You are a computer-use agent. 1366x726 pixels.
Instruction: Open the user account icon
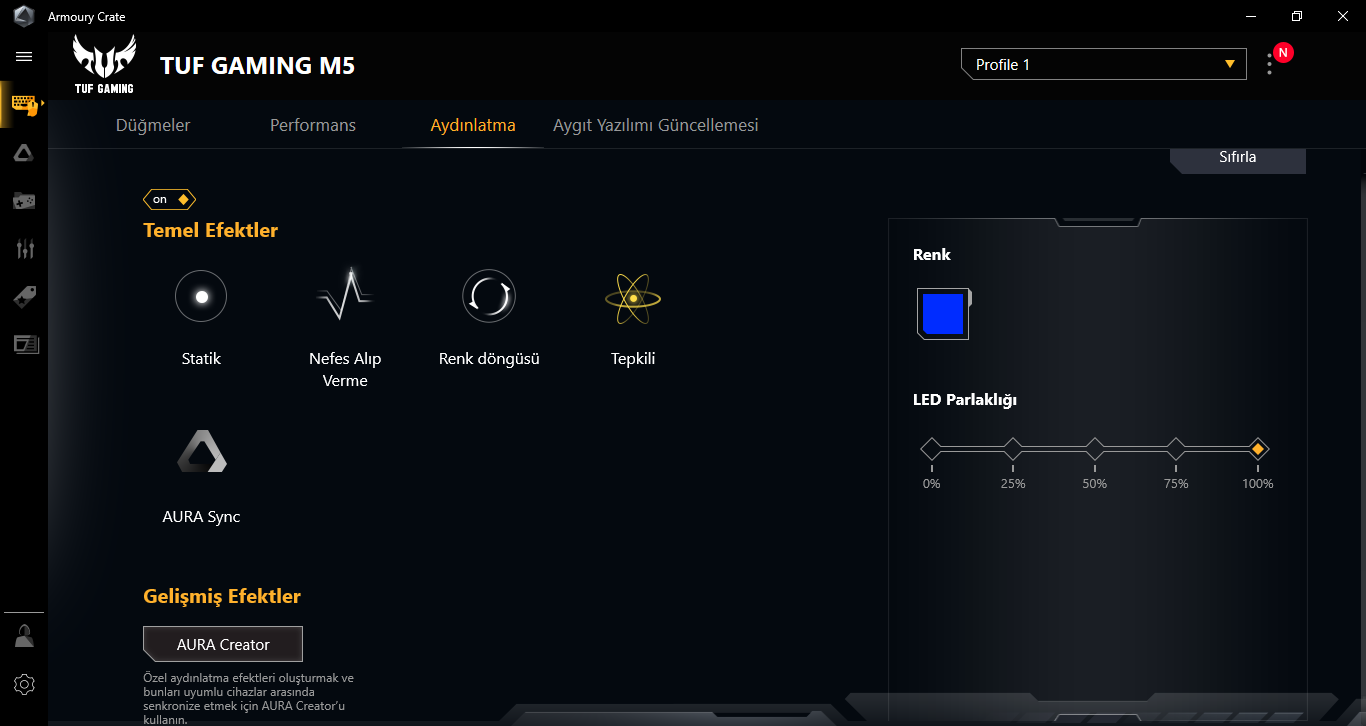pyautogui.click(x=24, y=636)
